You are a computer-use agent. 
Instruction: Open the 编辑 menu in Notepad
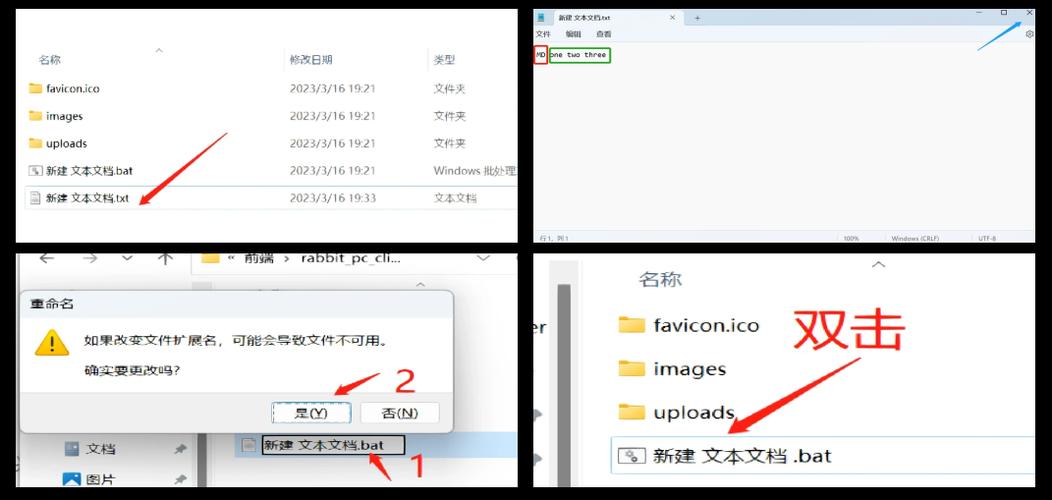point(573,34)
